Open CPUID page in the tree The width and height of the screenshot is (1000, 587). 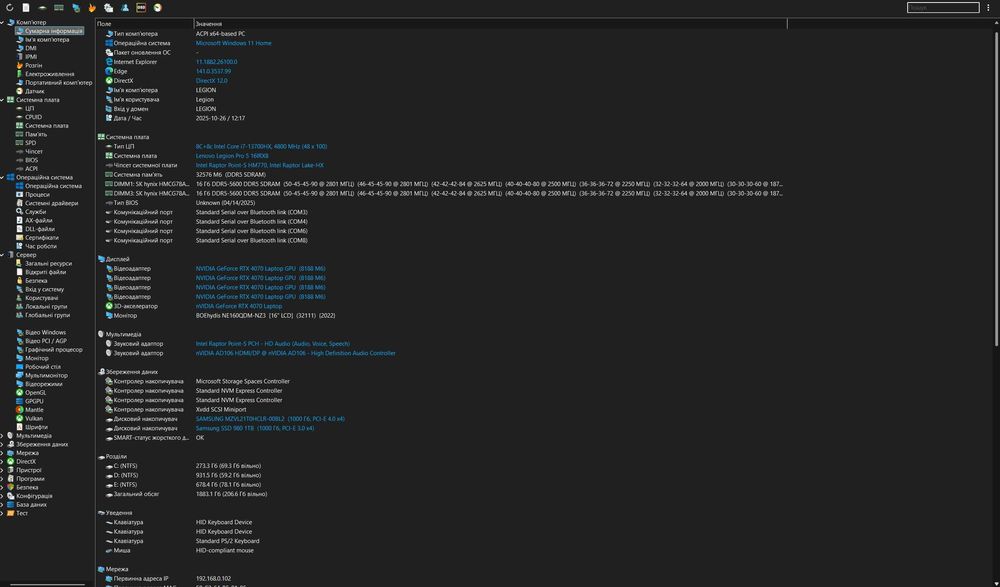[x=29, y=117]
